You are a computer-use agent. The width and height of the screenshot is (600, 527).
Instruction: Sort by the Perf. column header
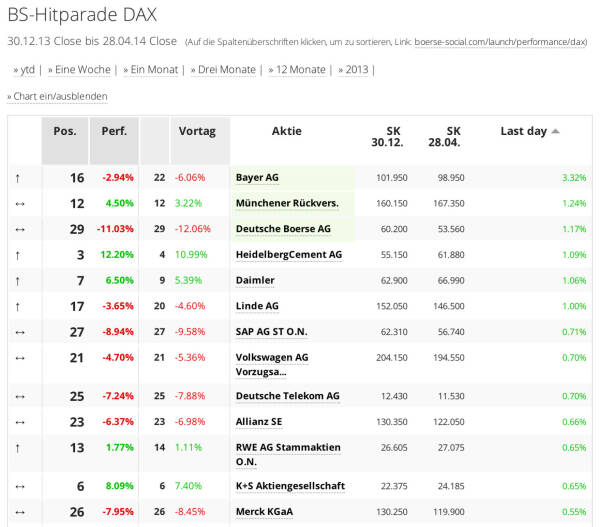[x=114, y=131]
